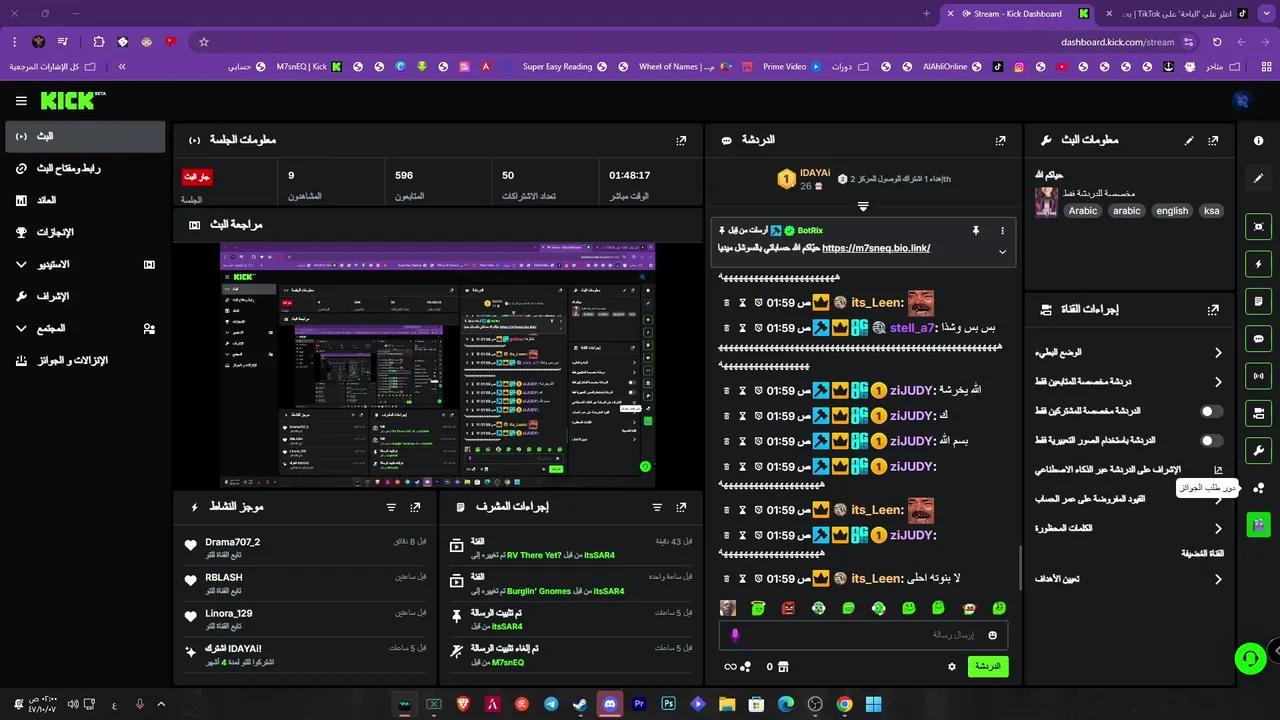
Task: Toggle emote-only chat switch
Action: 1211,440
